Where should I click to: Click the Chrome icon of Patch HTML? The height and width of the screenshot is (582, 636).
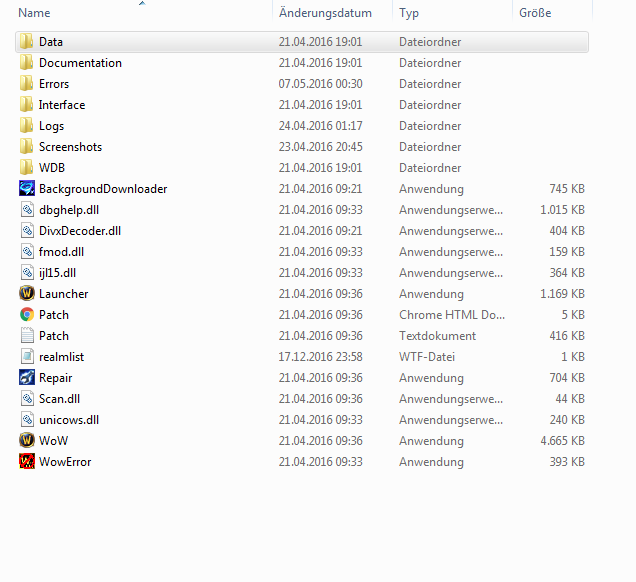[27, 315]
